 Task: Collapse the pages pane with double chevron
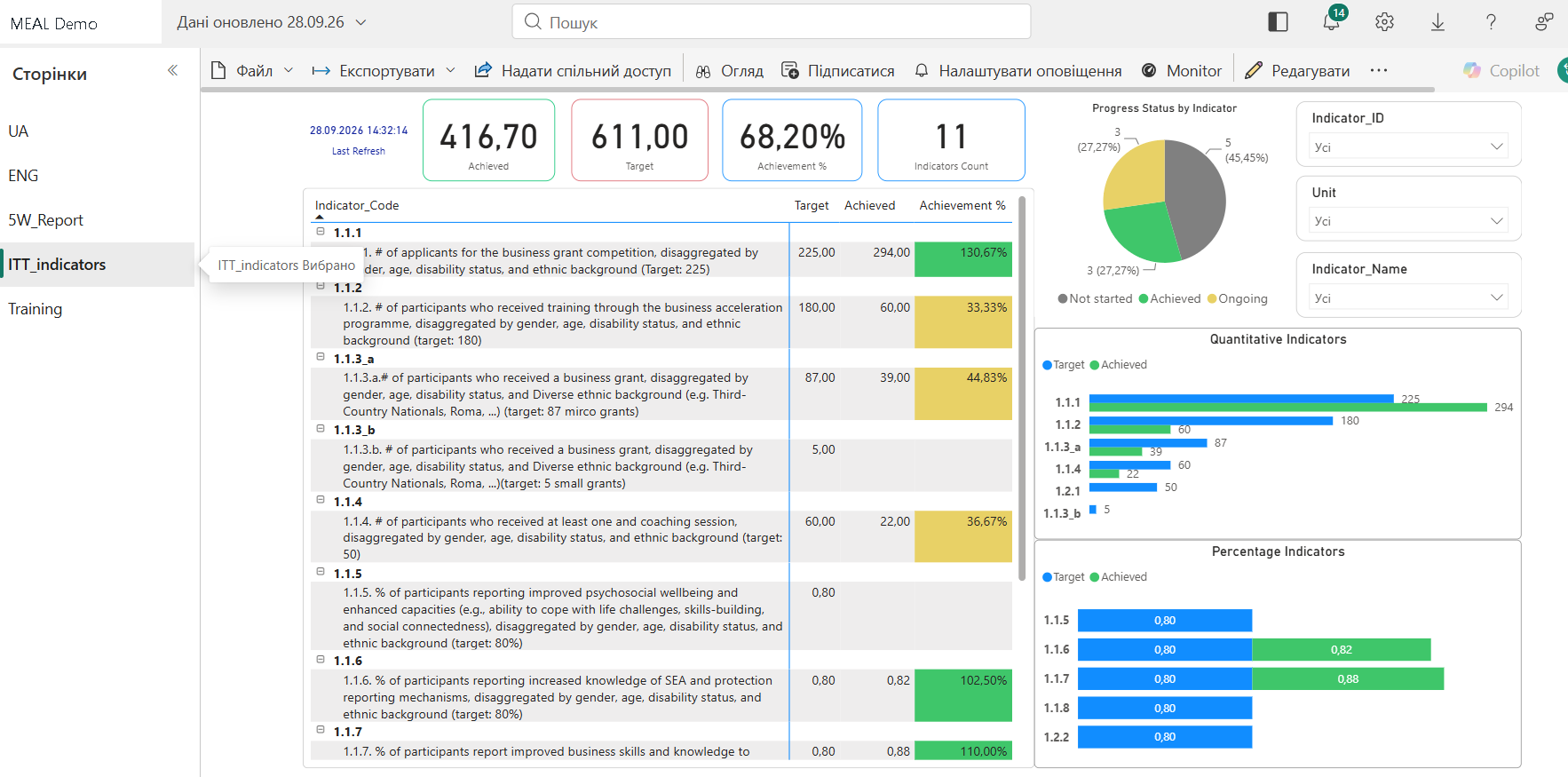pos(172,70)
